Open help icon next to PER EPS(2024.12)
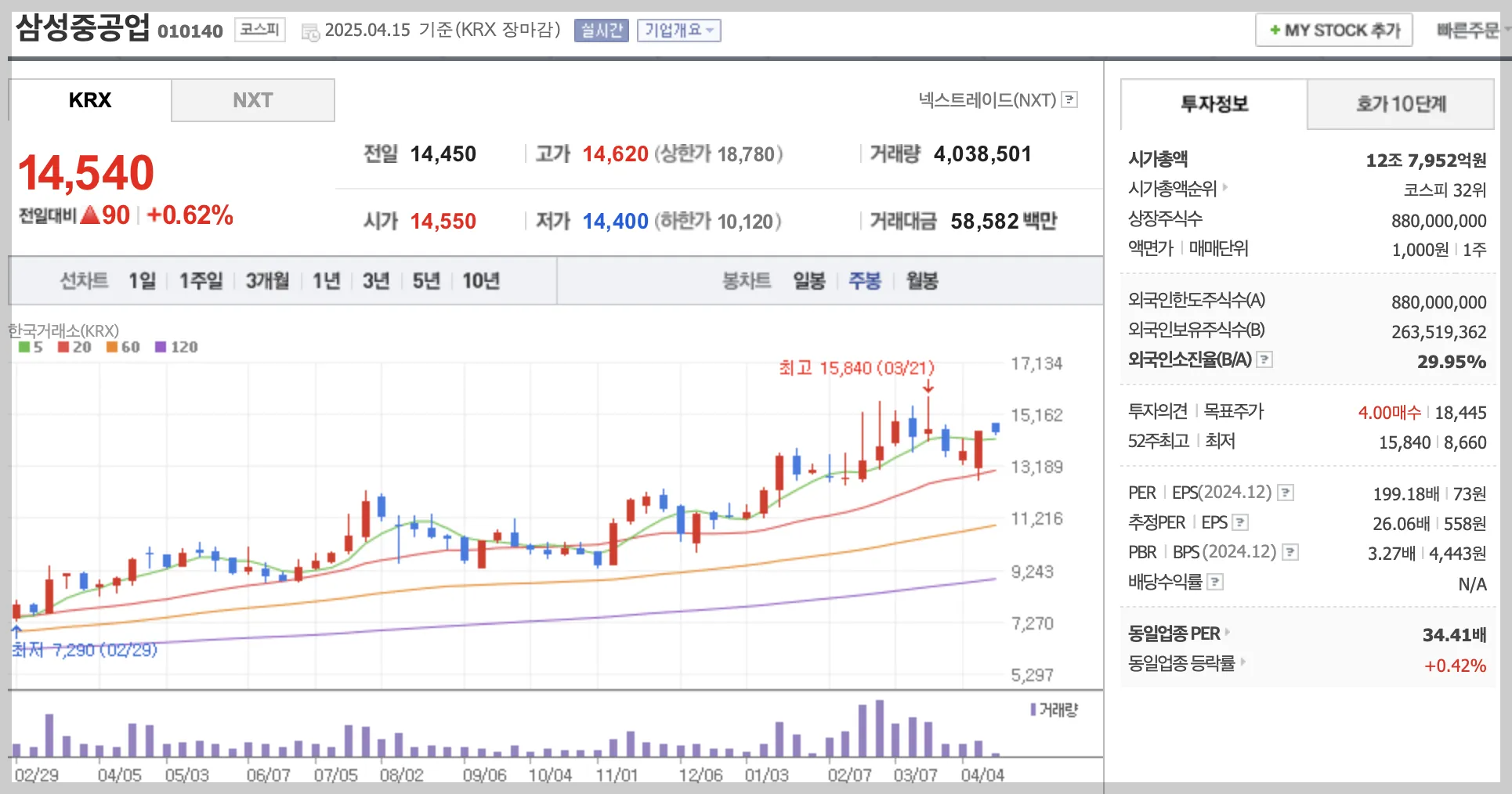 point(1286,493)
